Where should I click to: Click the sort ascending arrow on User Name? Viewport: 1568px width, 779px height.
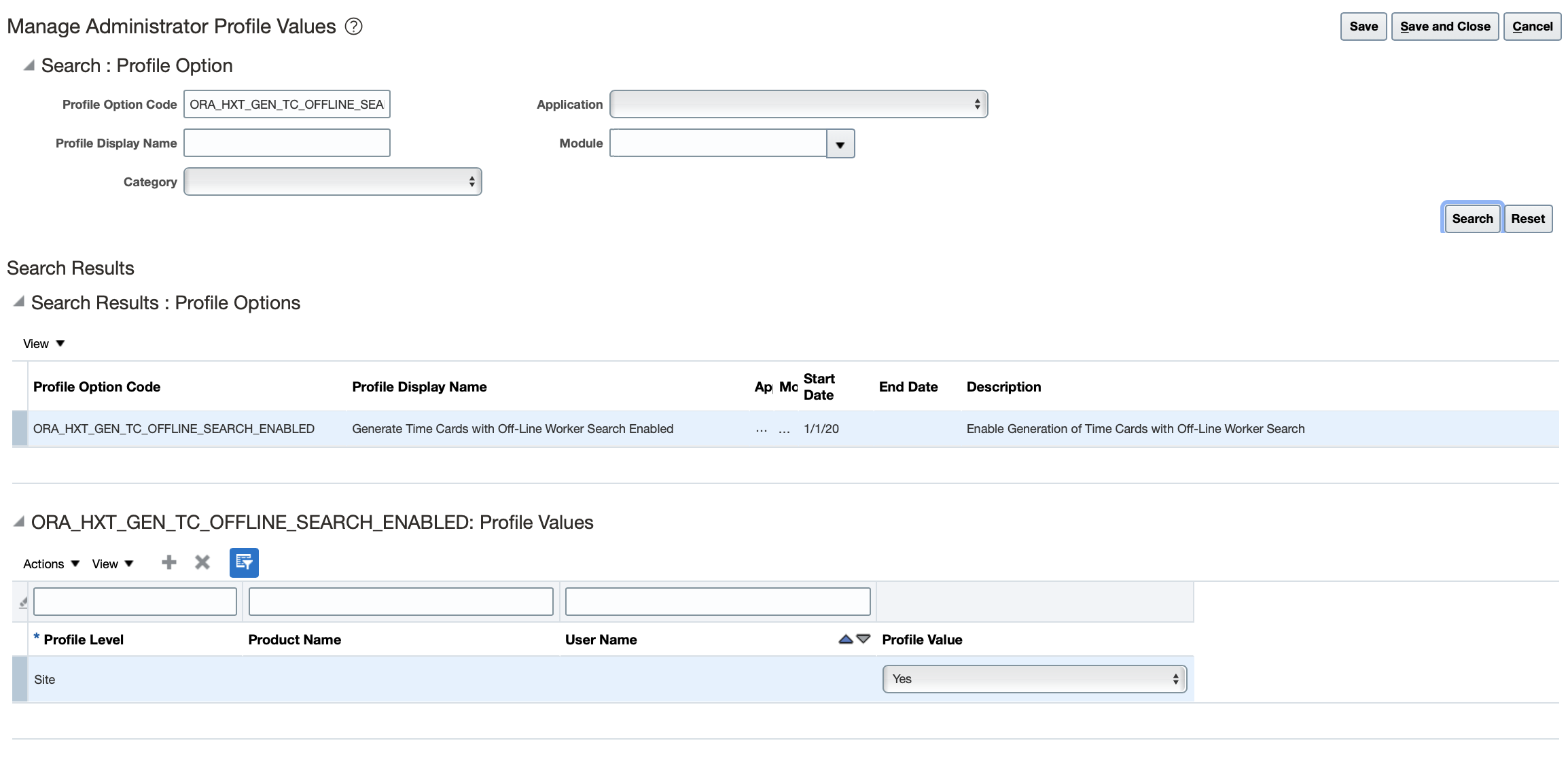[x=845, y=639]
